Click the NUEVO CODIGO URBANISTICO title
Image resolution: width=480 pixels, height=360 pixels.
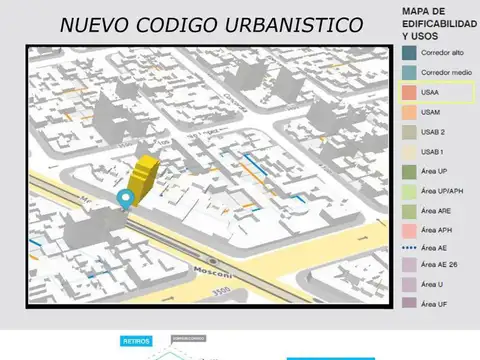[x=211, y=25]
